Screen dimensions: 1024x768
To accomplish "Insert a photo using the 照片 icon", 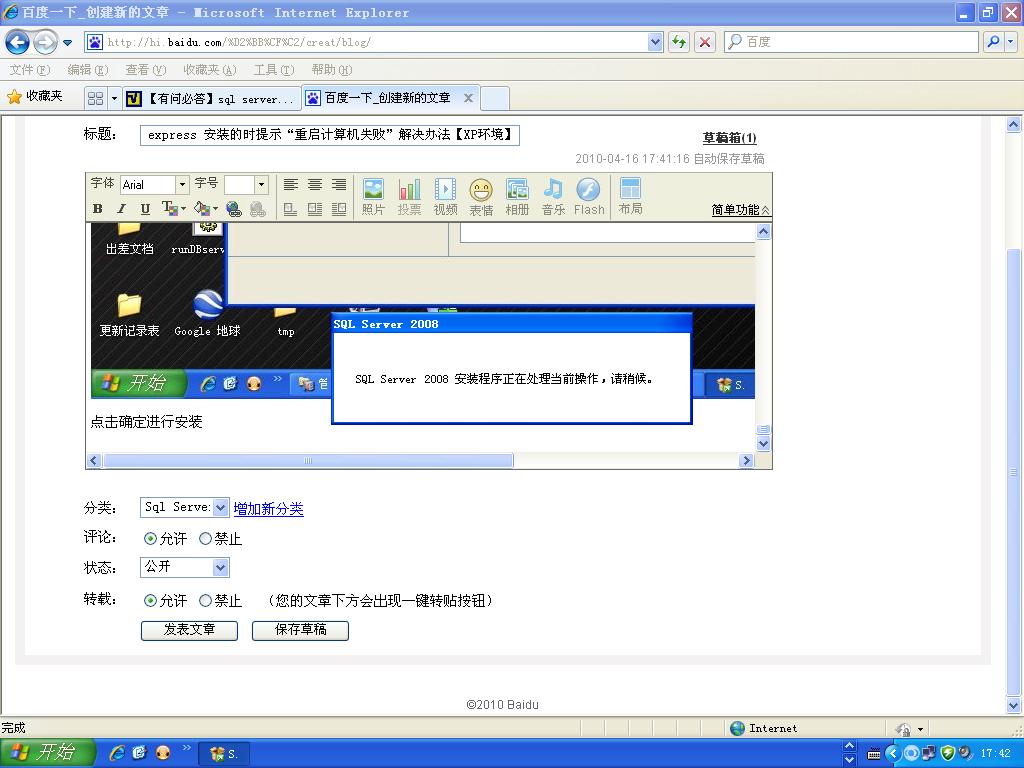I will 373,196.
